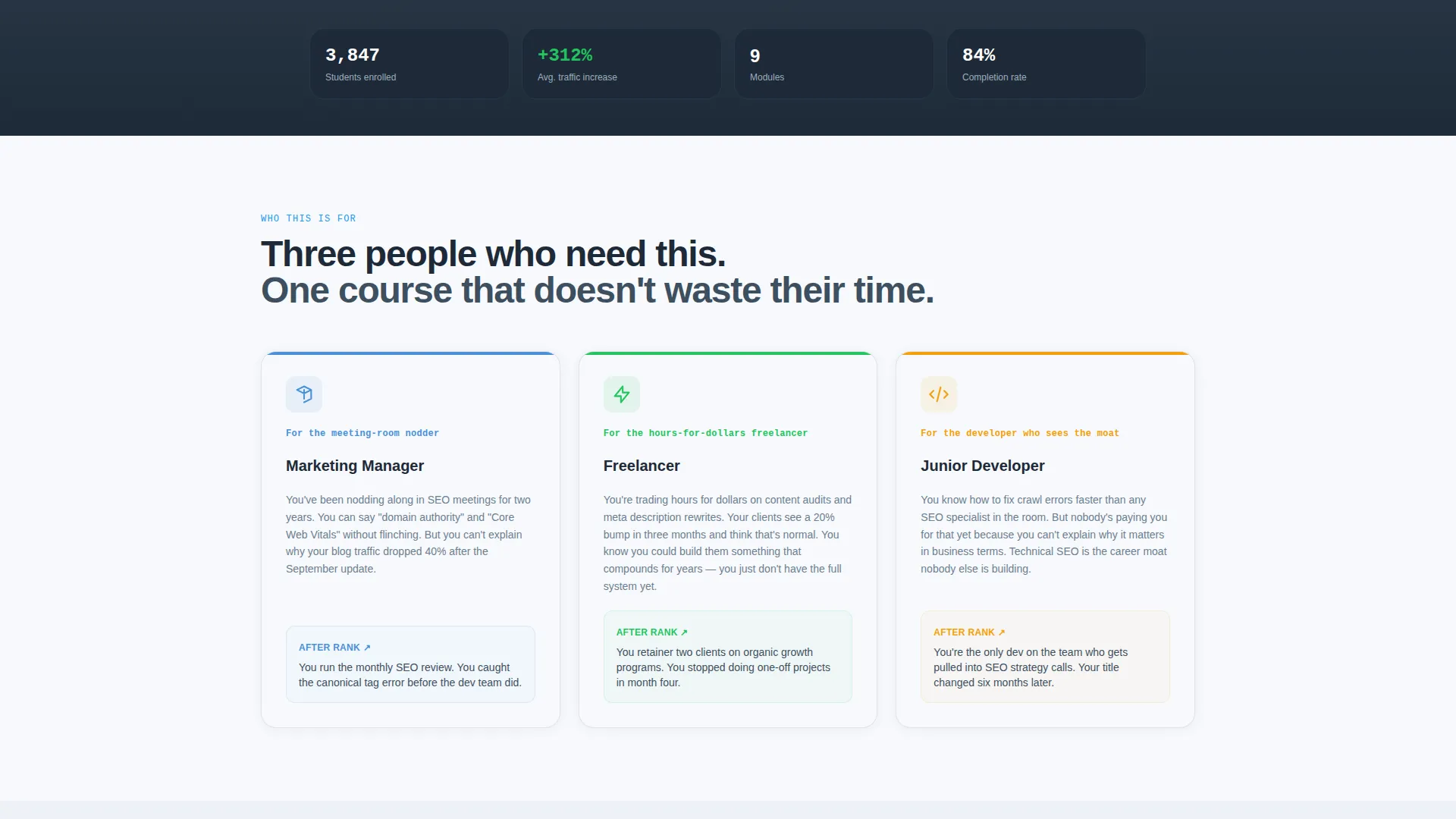Click the green lightning bolt icon on Freelancer card

pos(622,394)
